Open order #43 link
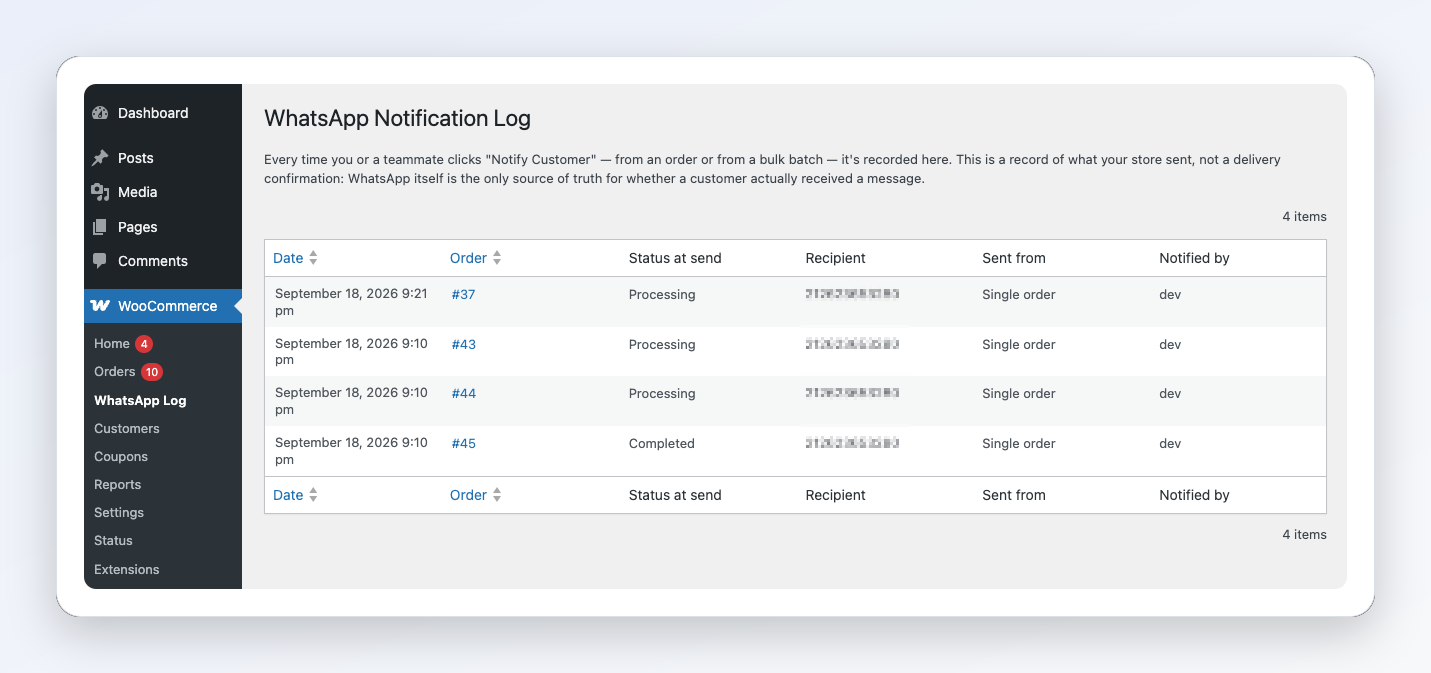 pos(464,345)
